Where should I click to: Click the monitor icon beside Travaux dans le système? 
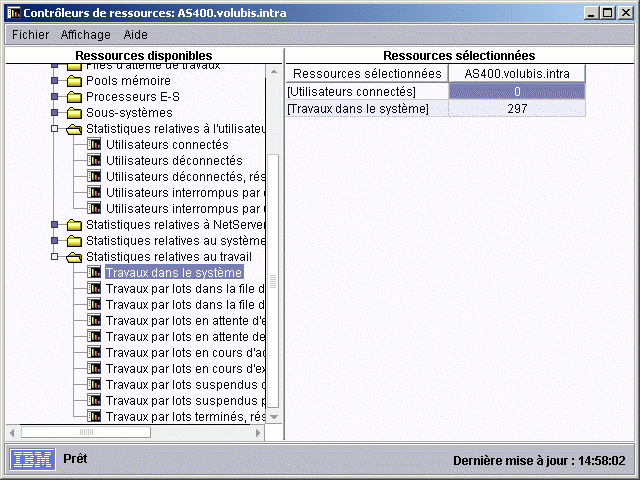[94, 272]
